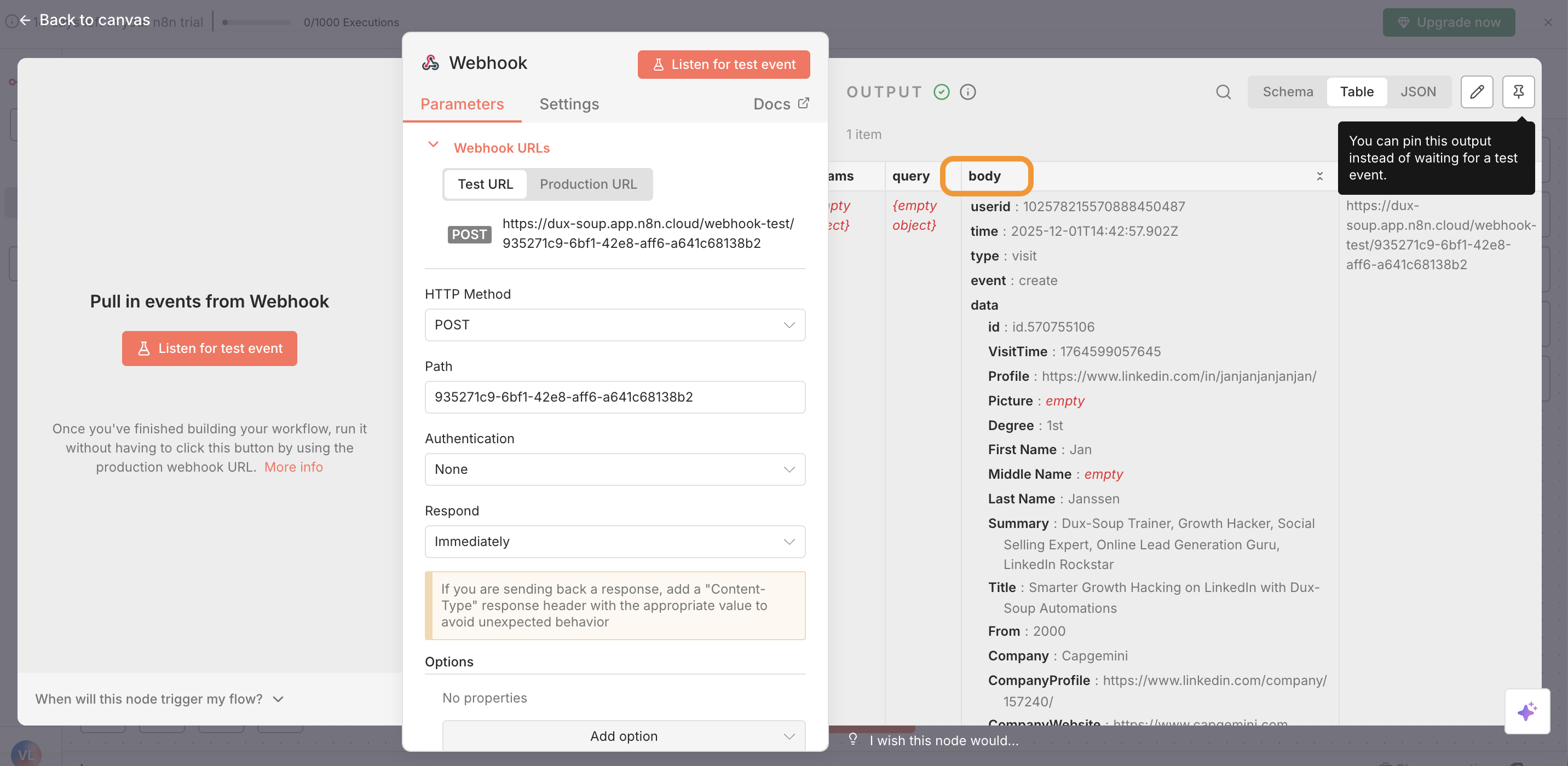Image resolution: width=1568 pixels, height=766 pixels.
Task: Click the Path input field
Action: coord(614,397)
